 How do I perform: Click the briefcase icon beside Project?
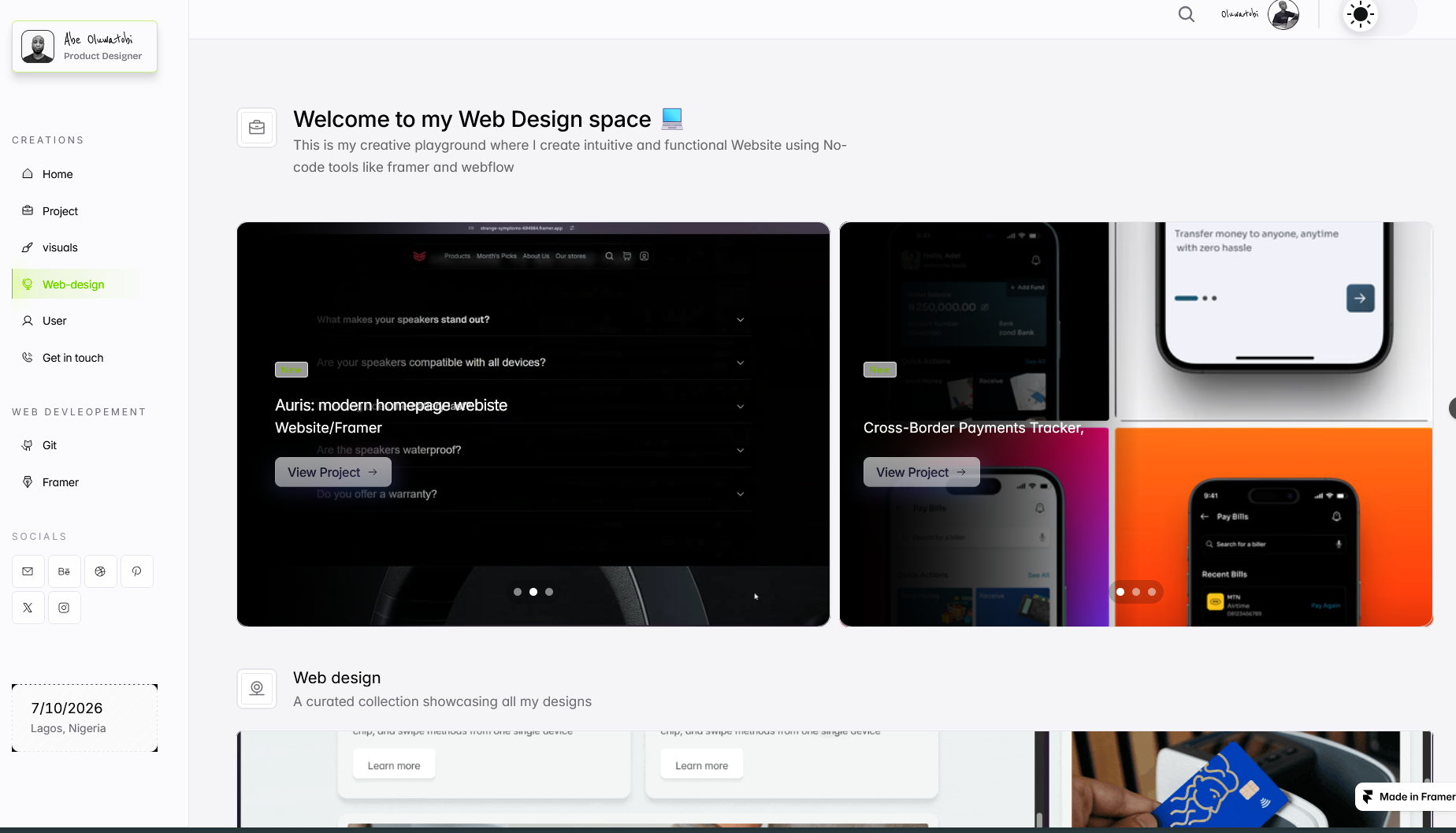[28, 210]
